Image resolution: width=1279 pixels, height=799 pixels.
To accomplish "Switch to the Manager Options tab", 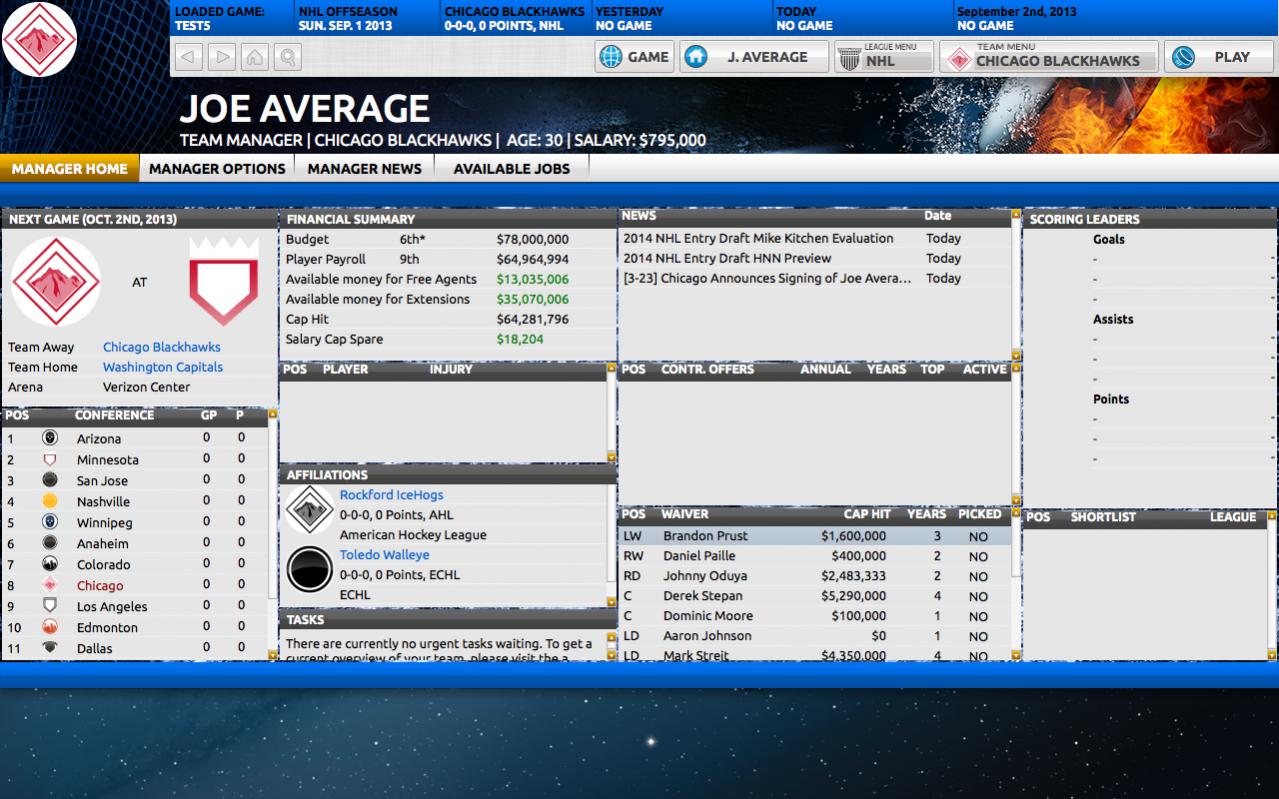I will tap(217, 168).
